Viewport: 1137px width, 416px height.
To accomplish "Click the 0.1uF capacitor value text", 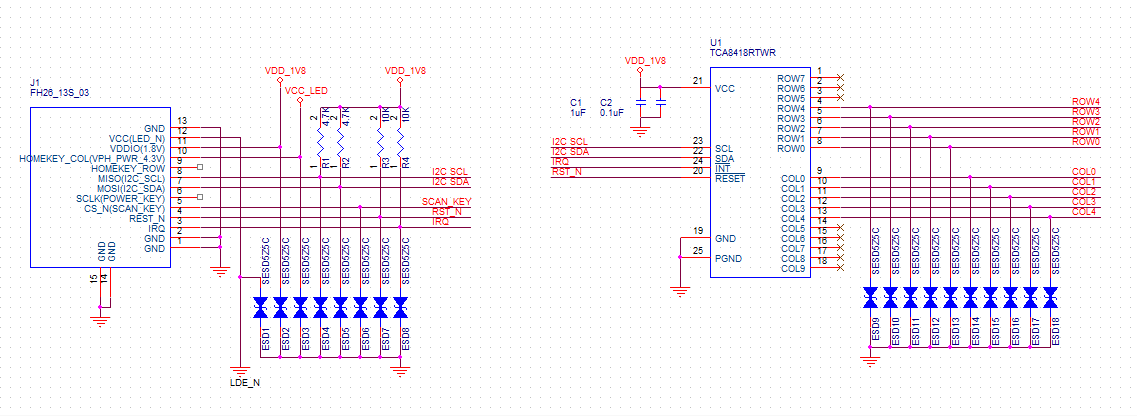I will pyautogui.click(x=612, y=112).
